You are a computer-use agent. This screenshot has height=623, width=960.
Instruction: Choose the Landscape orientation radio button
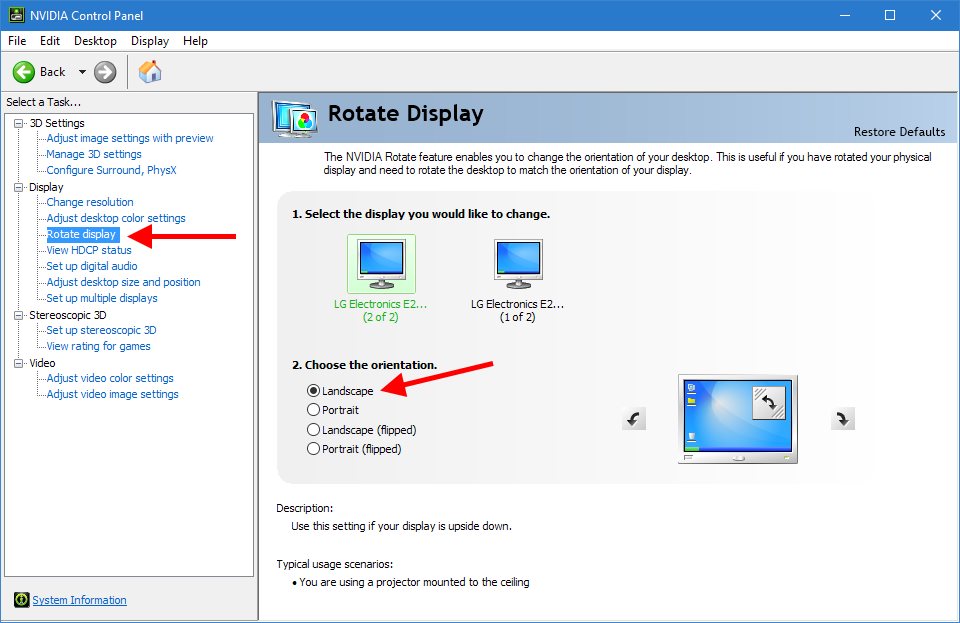313,390
